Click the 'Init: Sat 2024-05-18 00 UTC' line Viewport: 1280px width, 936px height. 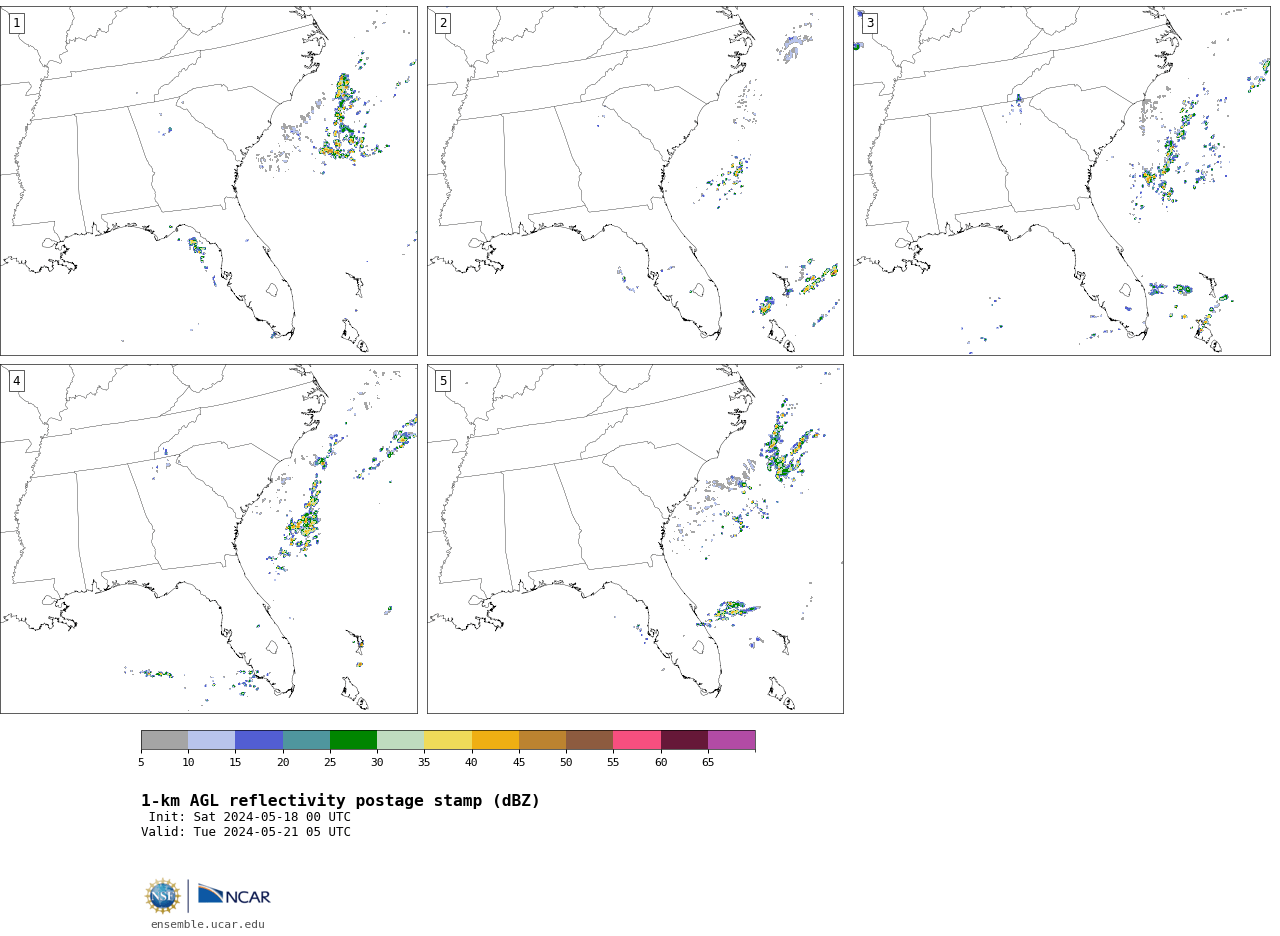[250, 817]
